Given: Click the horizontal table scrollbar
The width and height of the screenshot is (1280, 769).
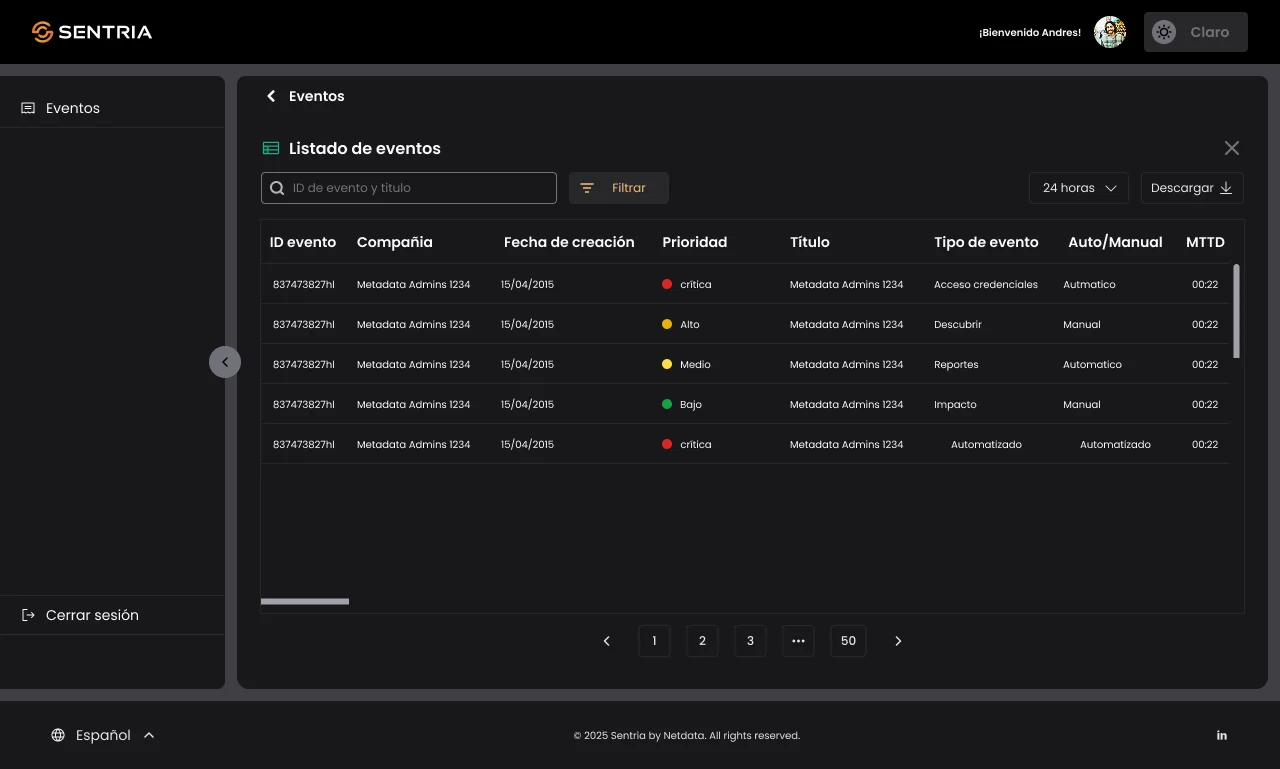Looking at the screenshot, I should pyautogui.click(x=305, y=601).
